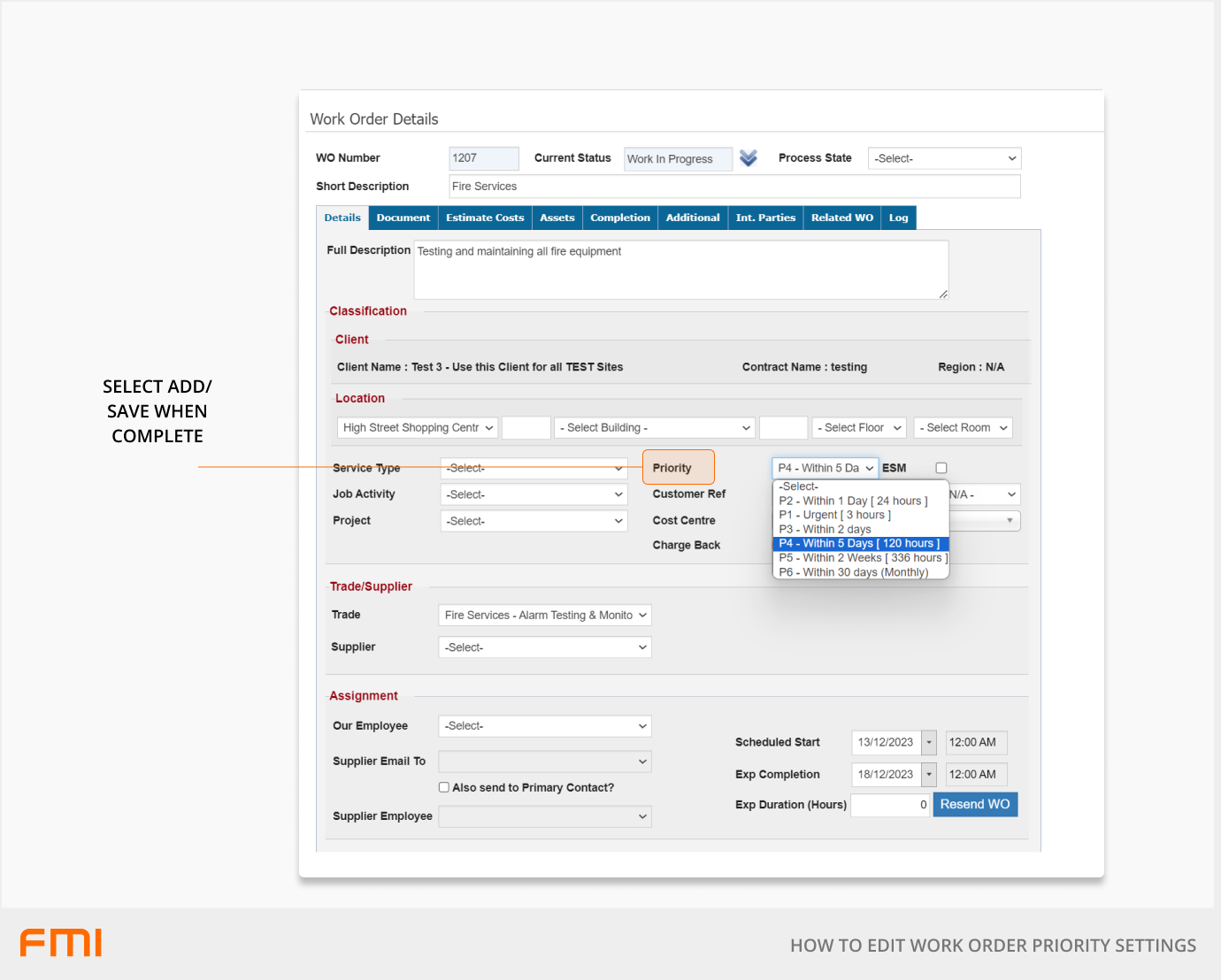Open the Select Building dropdown
The image size is (1221, 980).
coord(655,428)
